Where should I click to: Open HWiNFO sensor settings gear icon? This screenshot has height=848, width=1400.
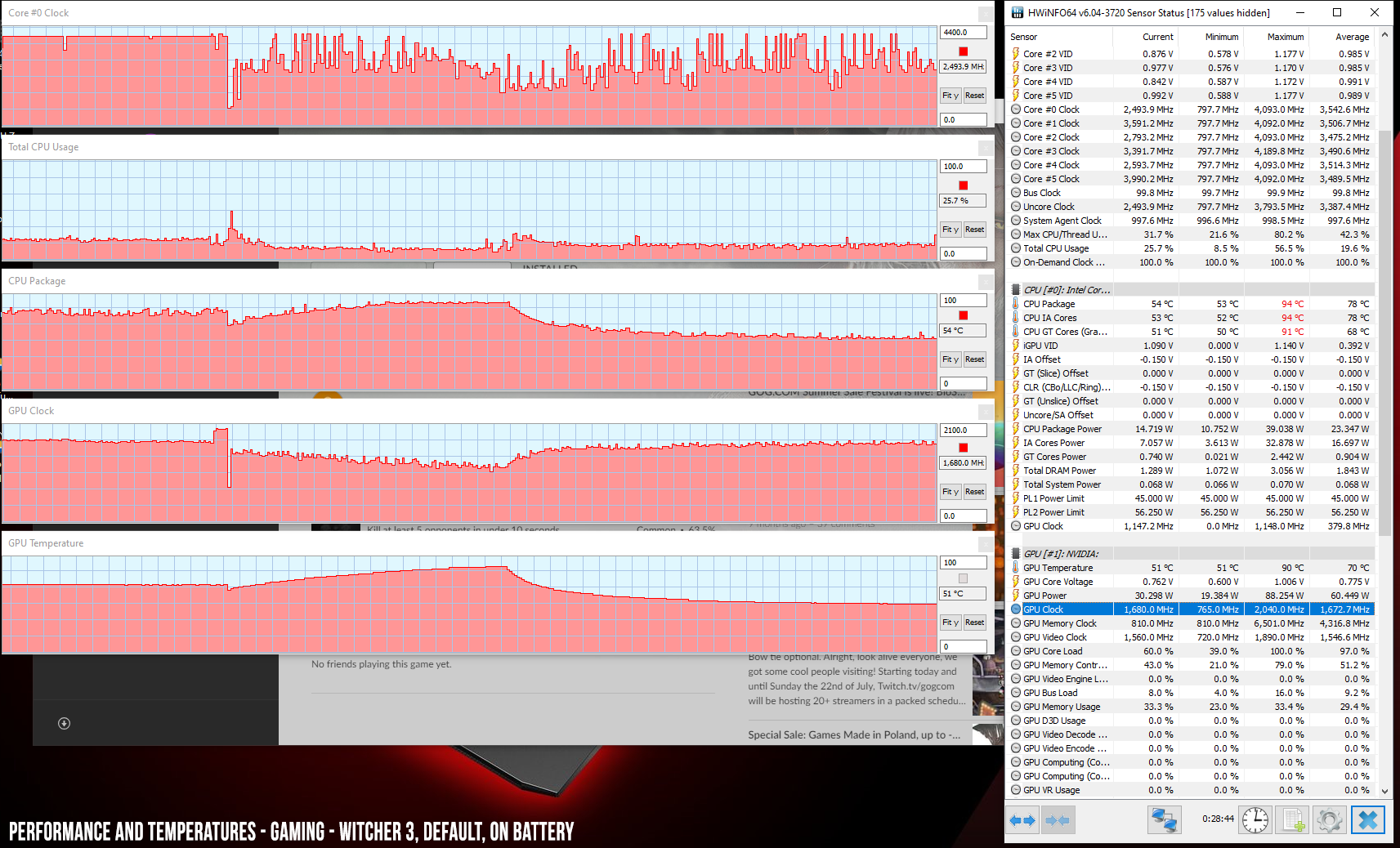point(1330,820)
